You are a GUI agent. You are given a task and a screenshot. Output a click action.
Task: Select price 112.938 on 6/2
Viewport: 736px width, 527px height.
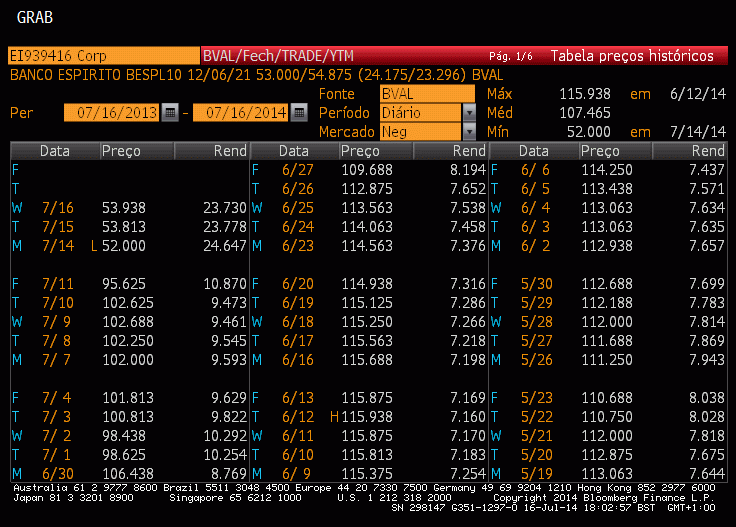pyautogui.click(x=607, y=246)
